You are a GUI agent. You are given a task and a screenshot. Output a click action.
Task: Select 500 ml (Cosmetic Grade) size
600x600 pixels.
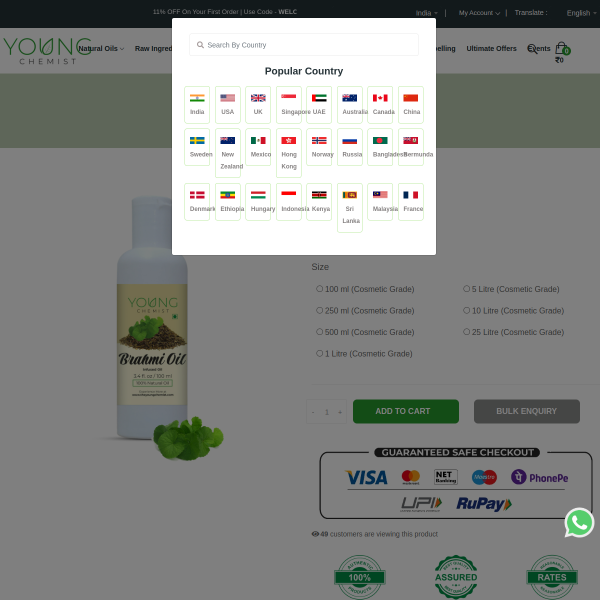[x=320, y=332]
